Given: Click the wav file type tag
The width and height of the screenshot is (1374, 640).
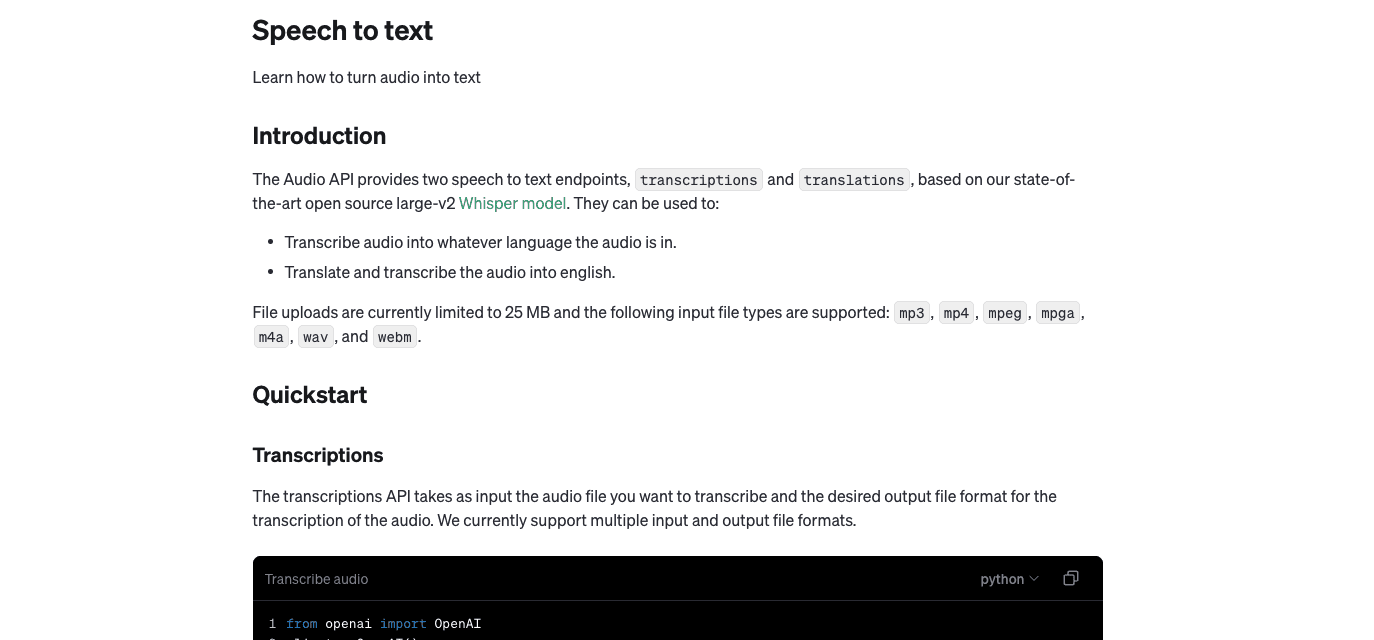Looking at the screenshot, I should coord(316,336).
